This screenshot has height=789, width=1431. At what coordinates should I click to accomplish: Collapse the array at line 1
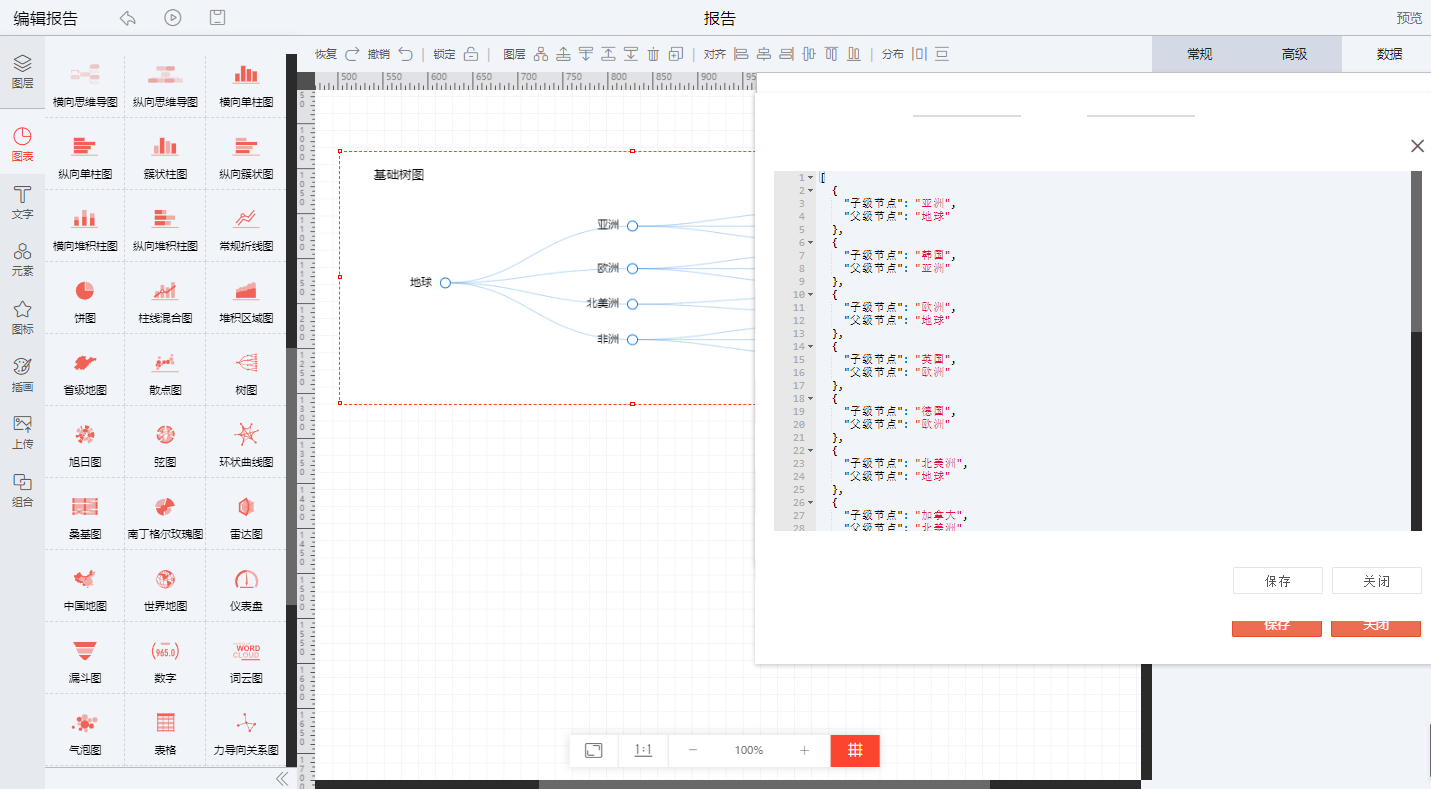tap(810, 177)
